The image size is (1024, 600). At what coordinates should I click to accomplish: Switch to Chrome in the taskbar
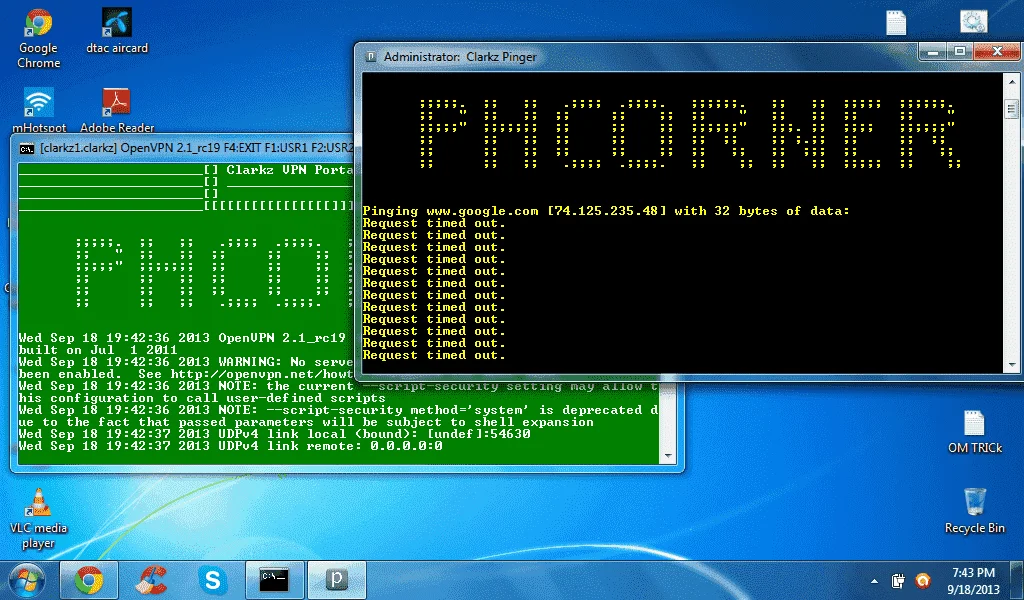point(89,580)
